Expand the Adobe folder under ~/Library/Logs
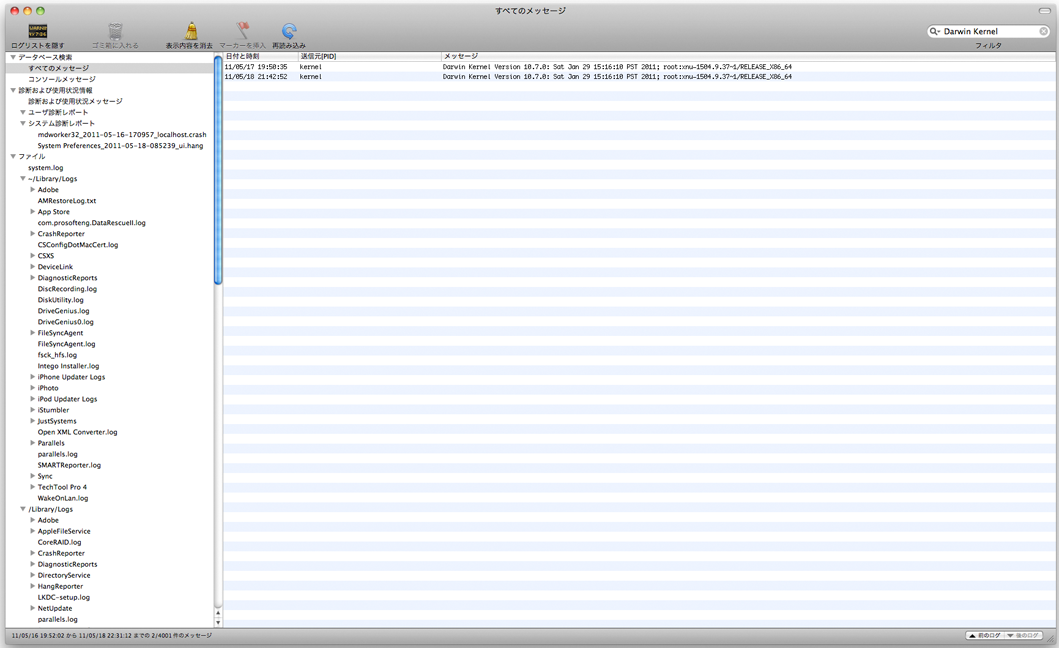 click(32, 189)
